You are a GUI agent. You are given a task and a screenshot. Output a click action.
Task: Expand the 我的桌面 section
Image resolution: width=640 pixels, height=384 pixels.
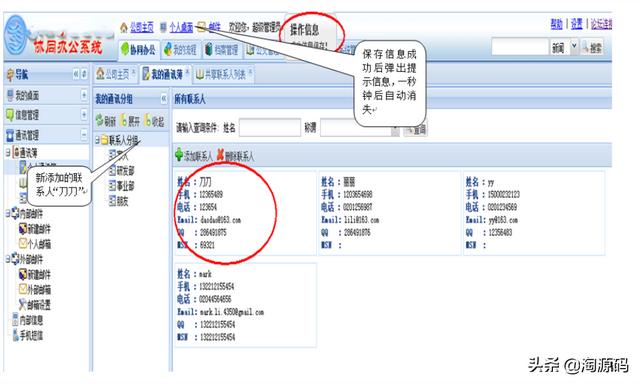[x=84, y=95]
